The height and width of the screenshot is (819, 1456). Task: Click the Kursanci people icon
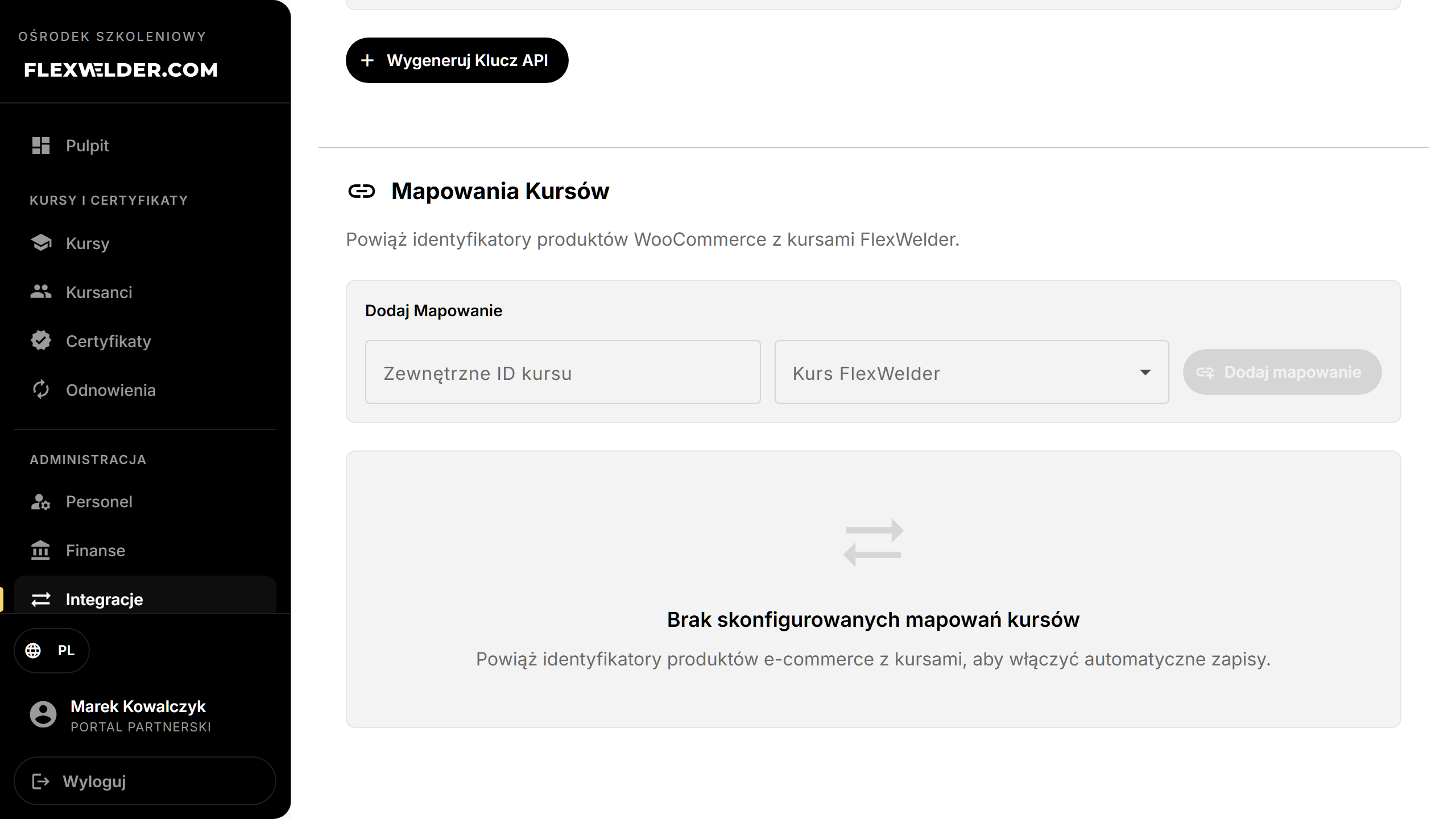click(41, 292)
